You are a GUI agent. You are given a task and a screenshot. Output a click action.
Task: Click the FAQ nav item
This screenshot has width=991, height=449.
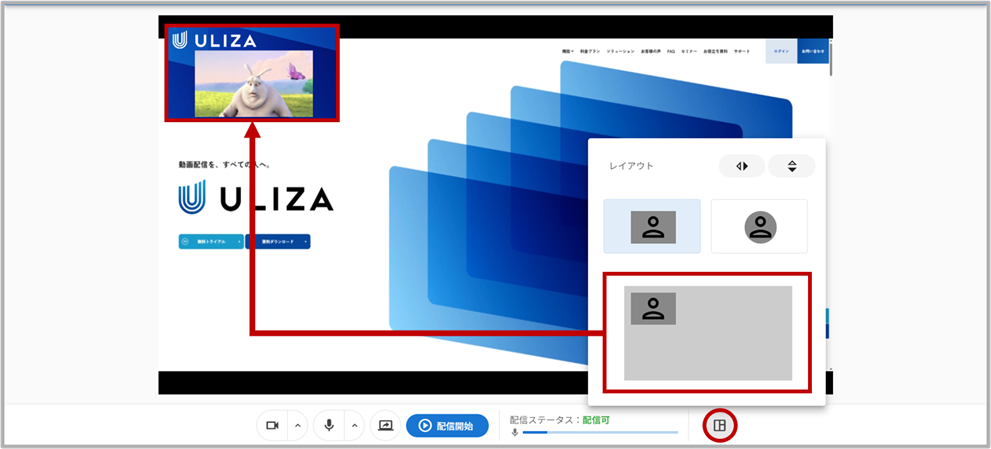[x=671, y=51]
